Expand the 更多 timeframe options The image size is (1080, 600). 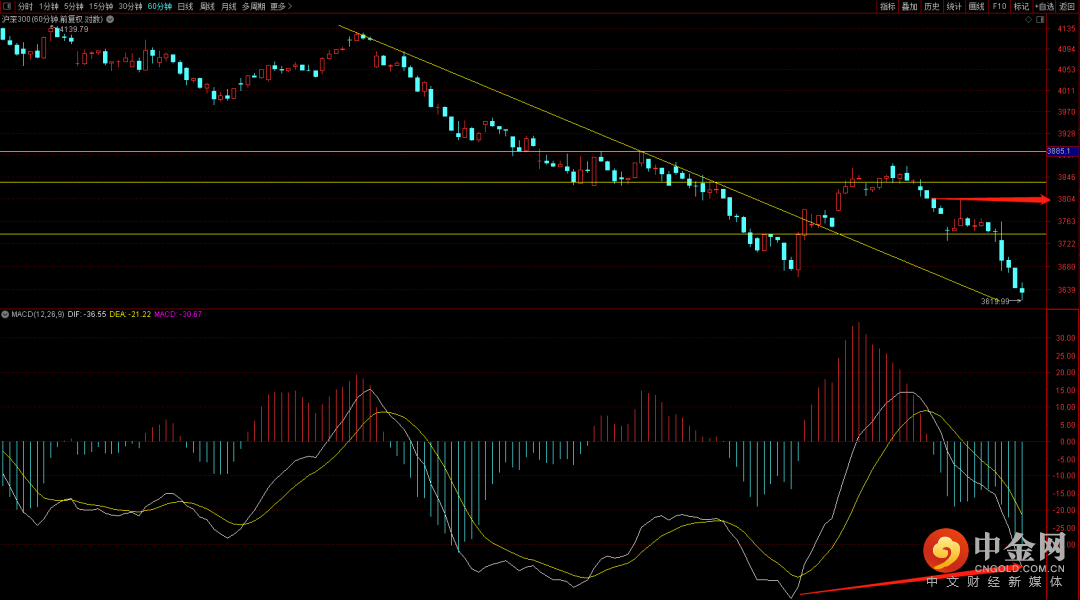(281, 6)
